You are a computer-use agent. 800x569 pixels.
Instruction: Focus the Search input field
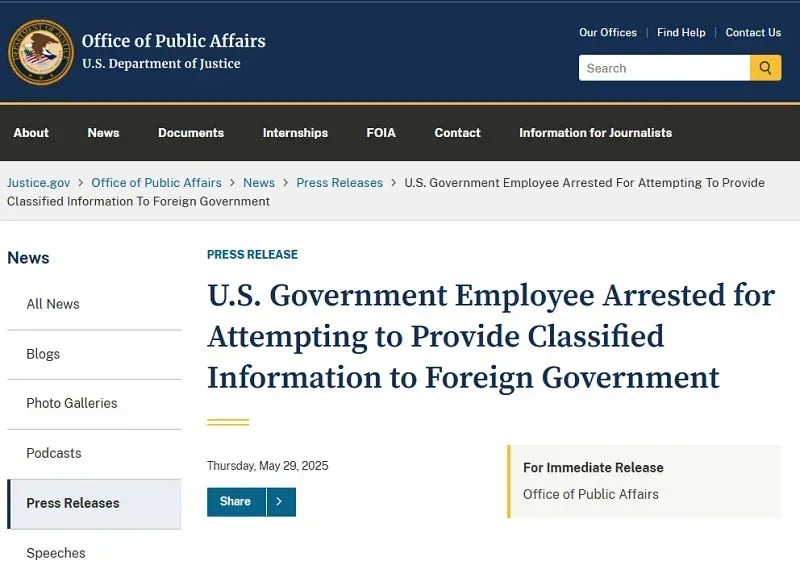point(664,68)
